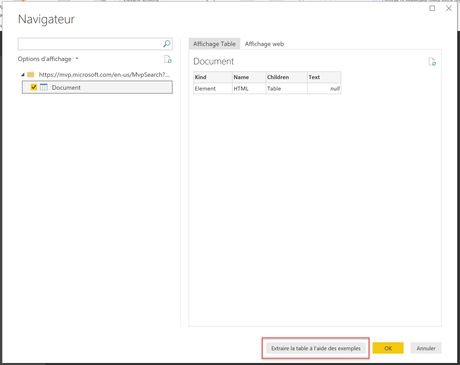This screenshot has width=460, height=365.
Task: Switch to the Affichage web tab
Action: click(x=264, y=44)
